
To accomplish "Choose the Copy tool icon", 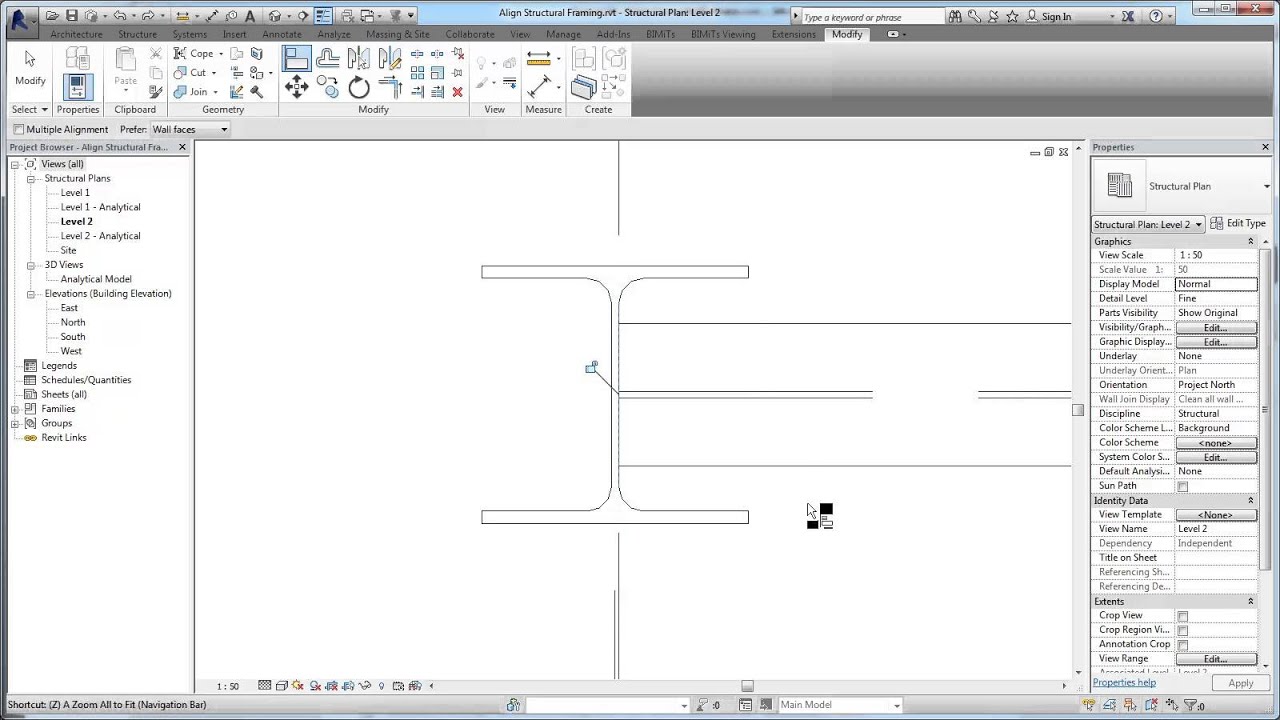I will 327,87.
